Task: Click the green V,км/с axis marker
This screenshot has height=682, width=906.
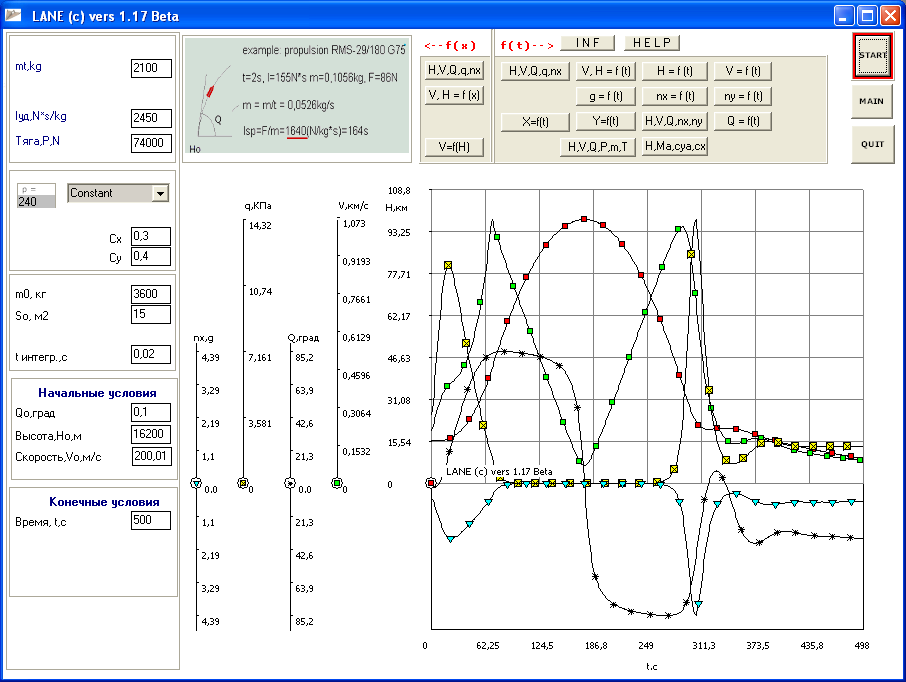Action: [x=337, y=484]
